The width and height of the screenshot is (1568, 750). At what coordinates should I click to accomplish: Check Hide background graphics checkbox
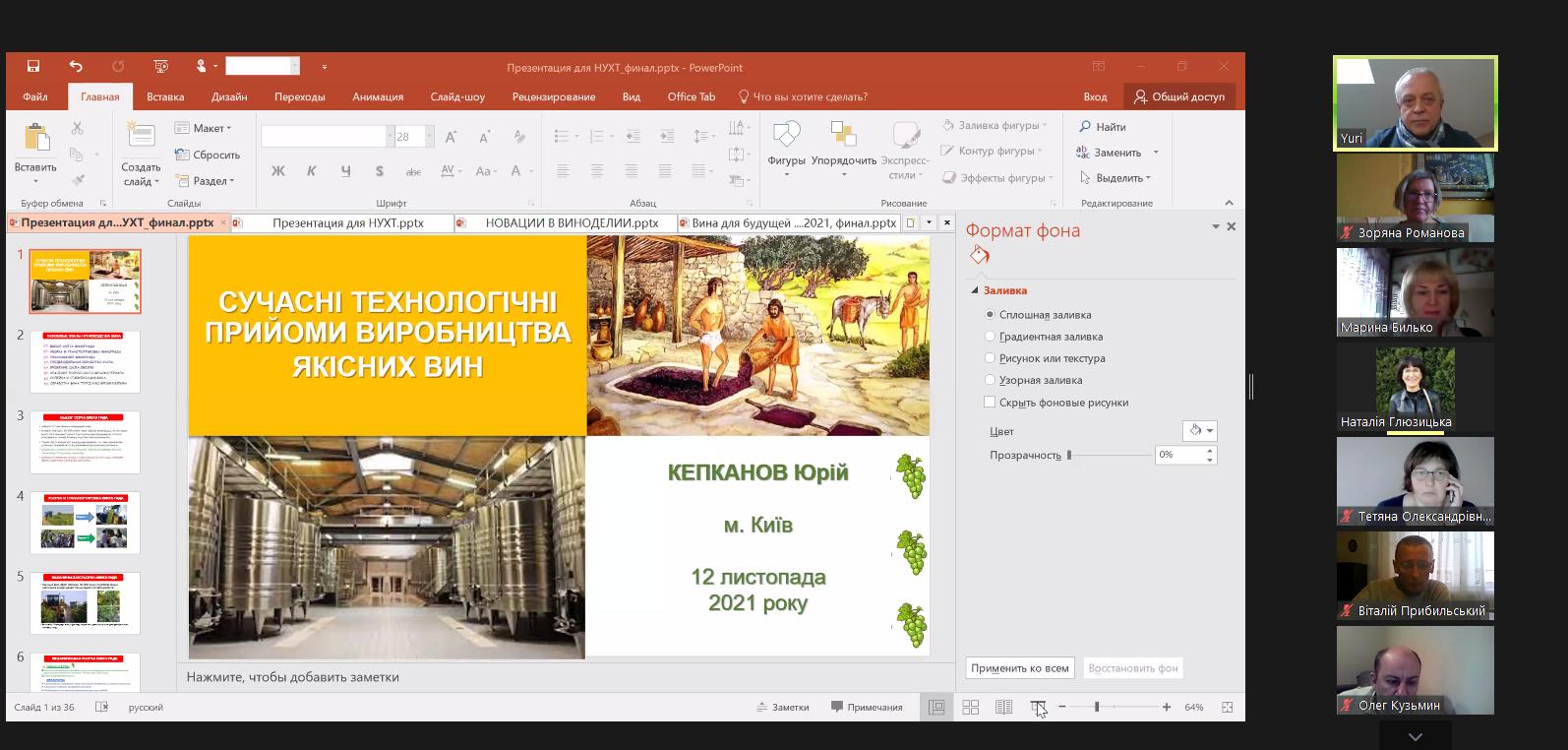coord(991,403)
